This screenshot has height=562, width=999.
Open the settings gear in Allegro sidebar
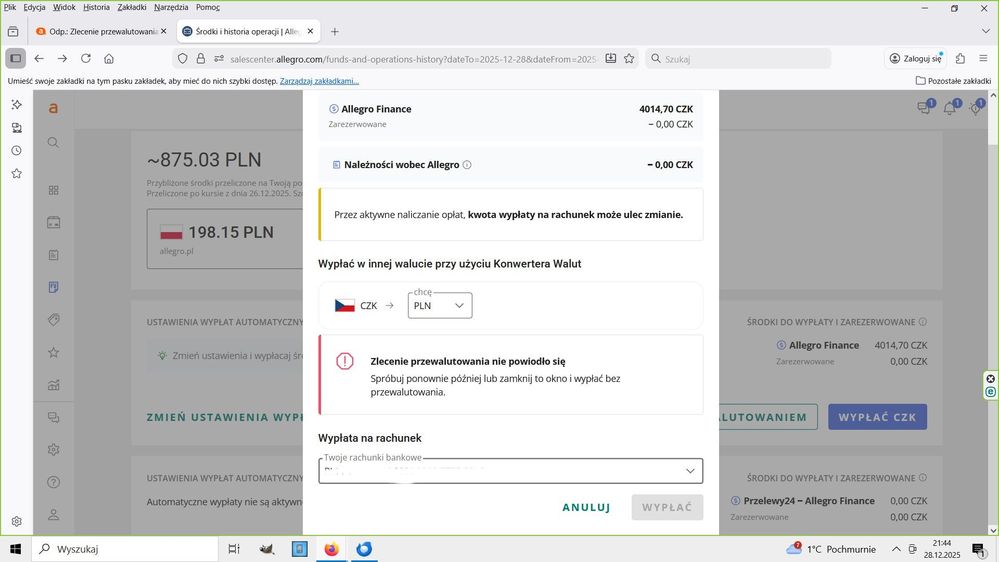tap(53, 450)
